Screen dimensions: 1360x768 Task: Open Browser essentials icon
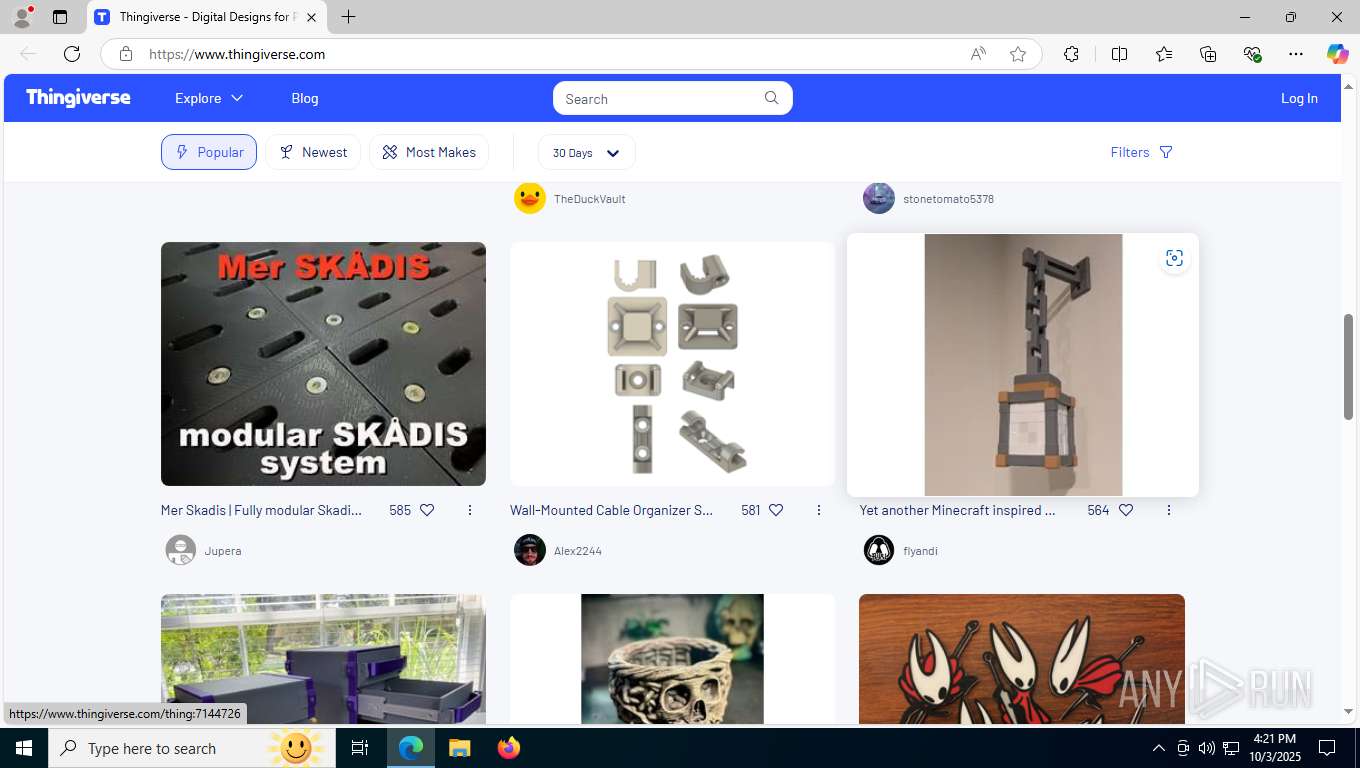pyautogui.click(x=1252, y=54)
